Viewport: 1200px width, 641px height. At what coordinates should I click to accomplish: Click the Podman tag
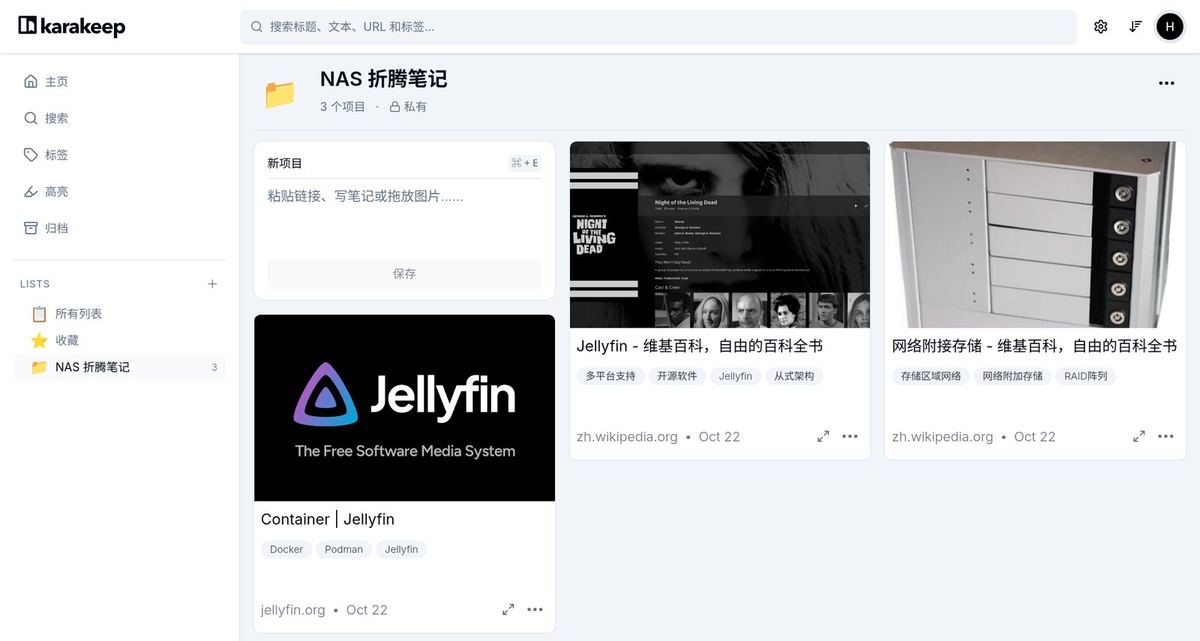(344, 549)
